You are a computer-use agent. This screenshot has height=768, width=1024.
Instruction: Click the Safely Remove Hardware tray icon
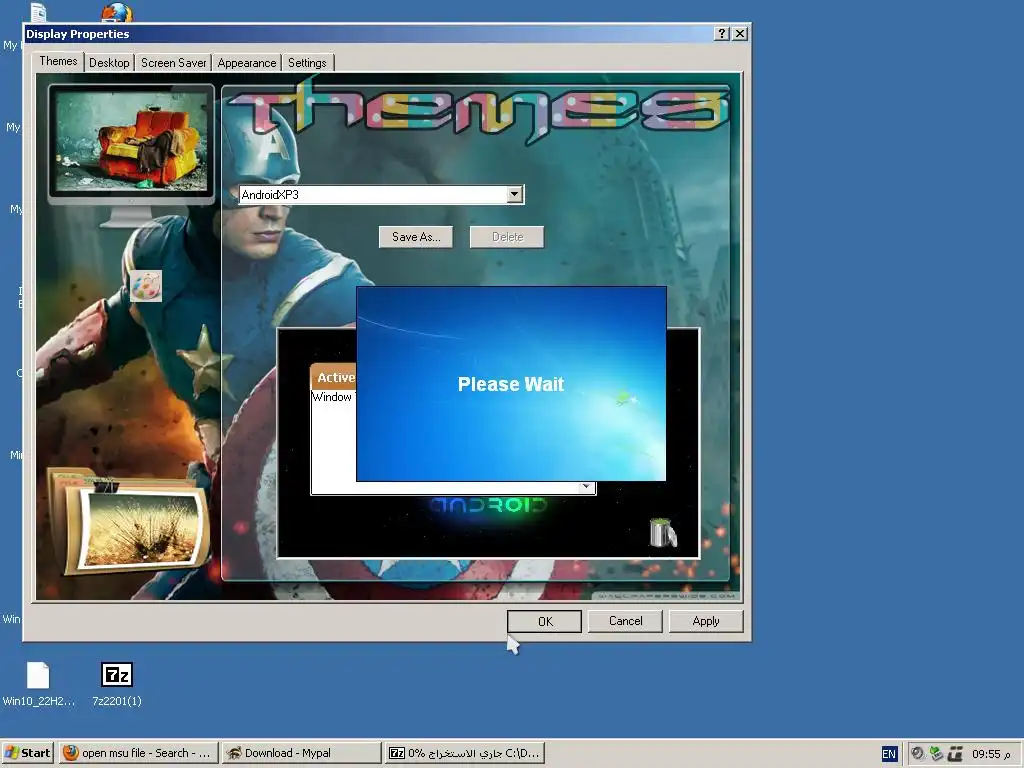[x=936, y=753]
